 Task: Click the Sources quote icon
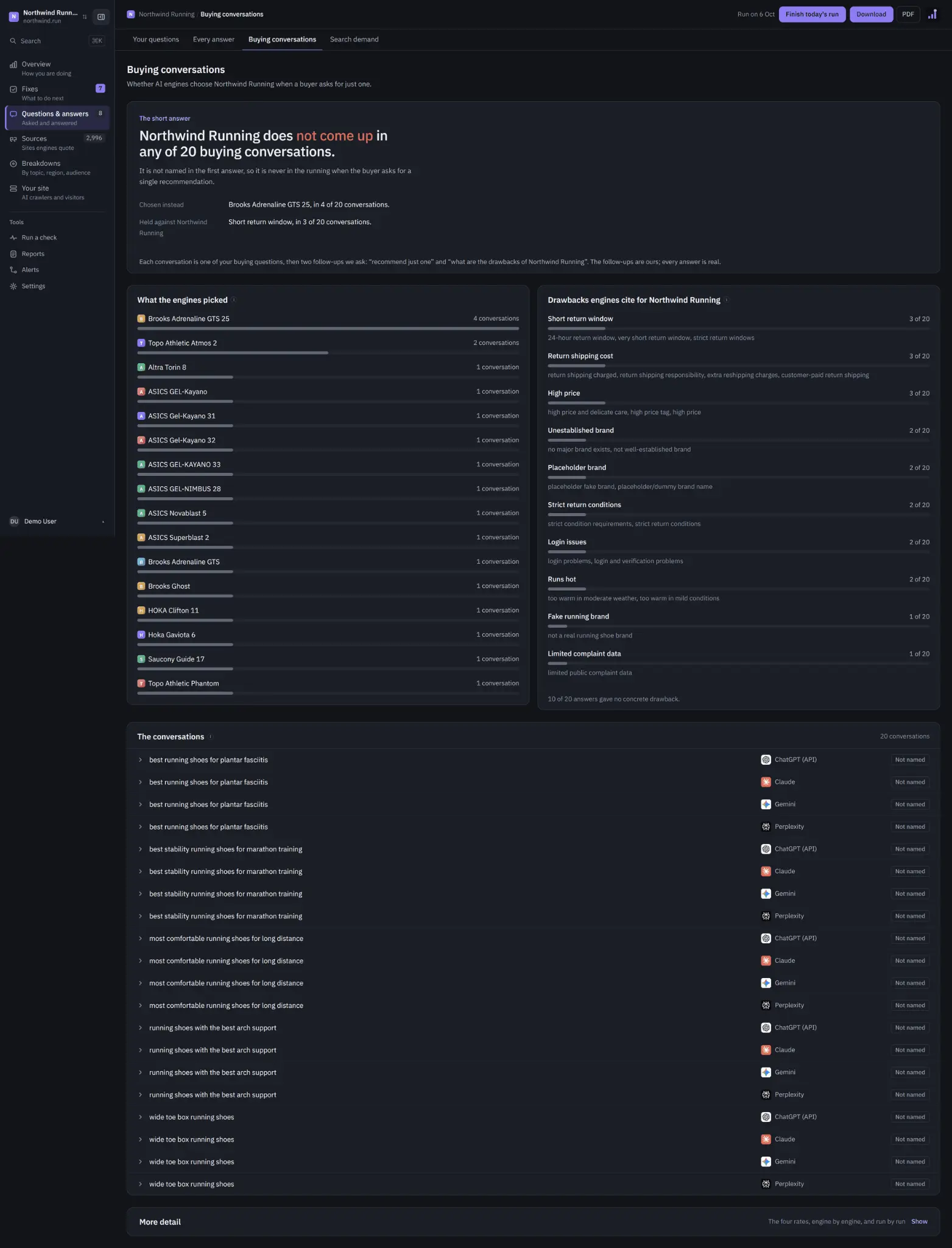(x=13, y=139)
